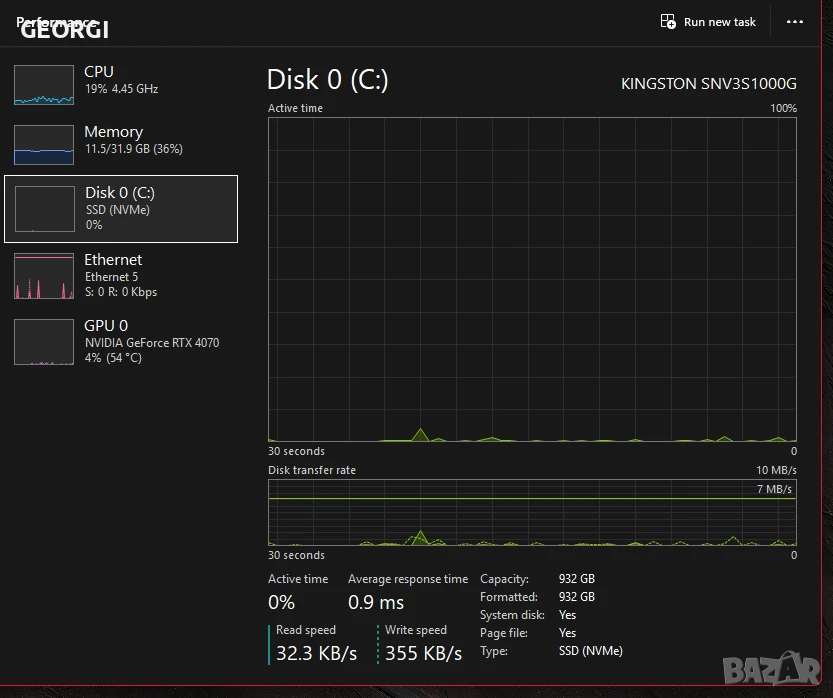Click the Ethernet mini throughput graph thumbnail
This screenshot has width=833, height=698.
44,276
